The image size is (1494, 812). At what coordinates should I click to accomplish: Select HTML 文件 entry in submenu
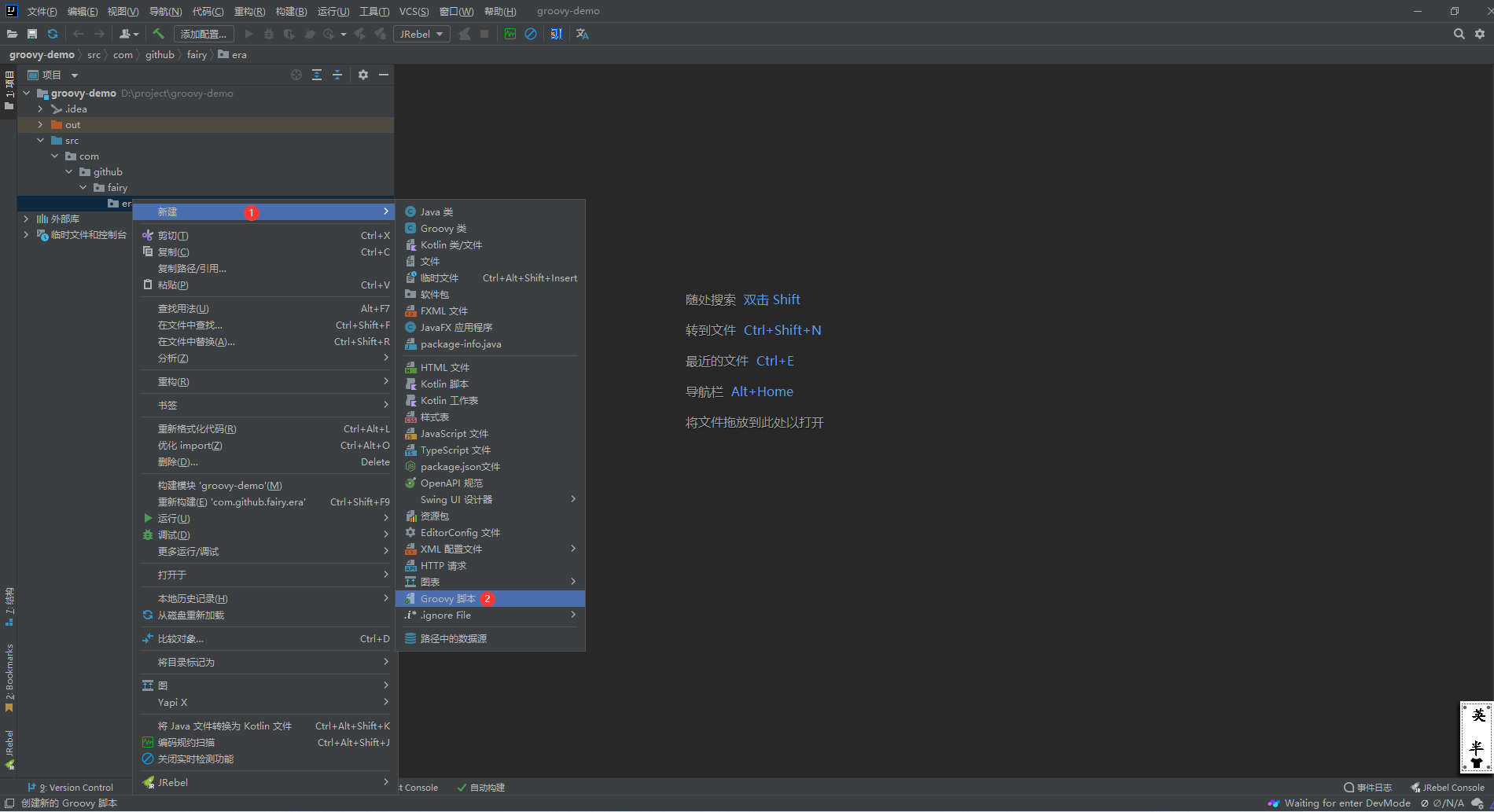491,367
